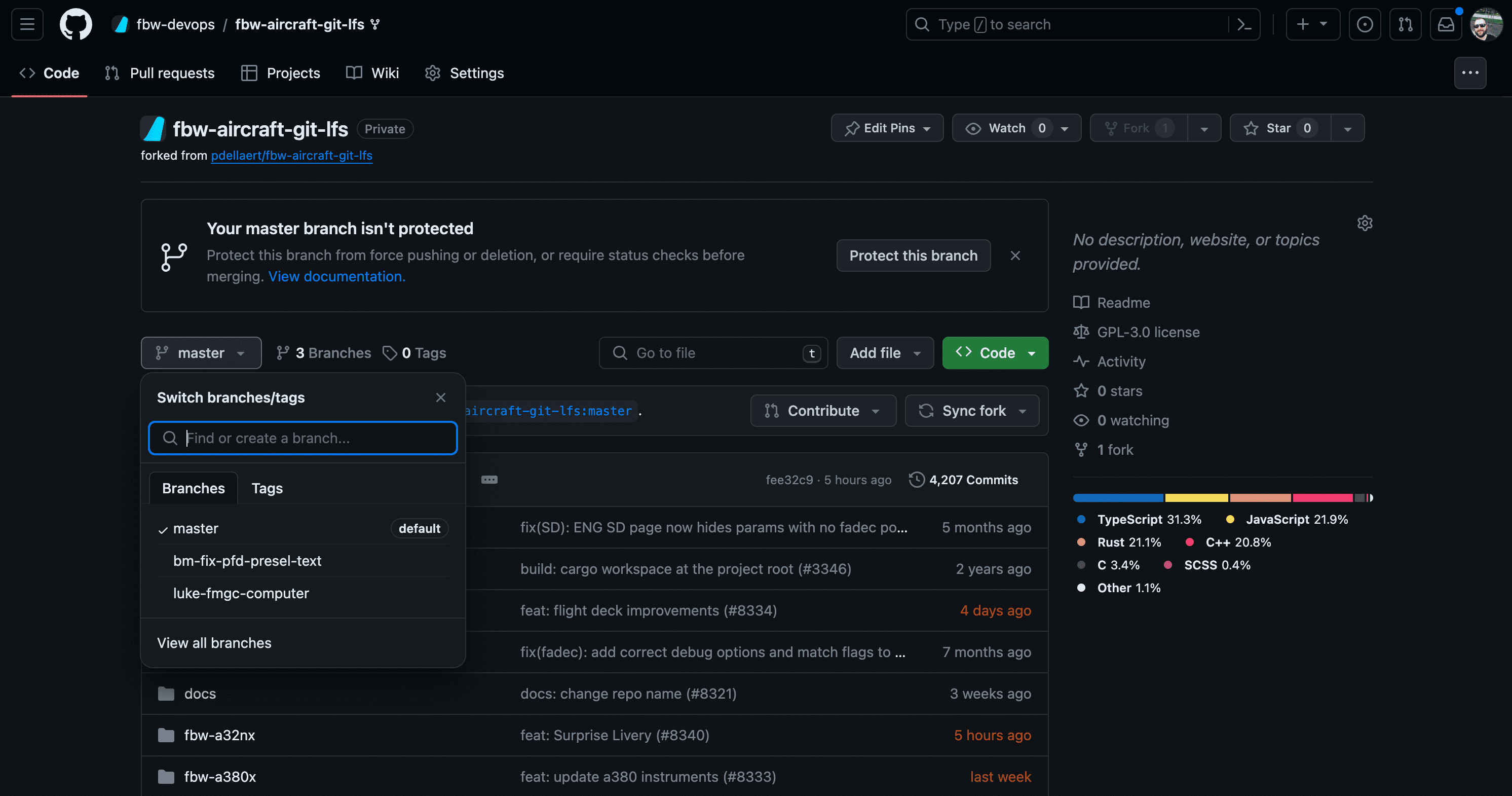
Task: Open the command palette icon
Action: point(1244,24)
